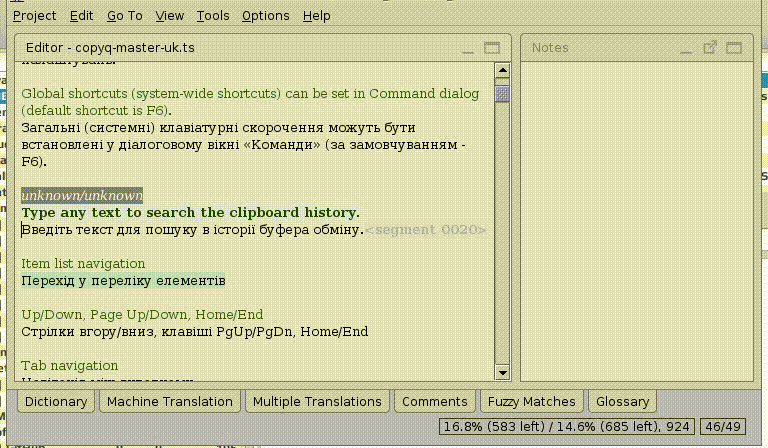
Task: Minimize the Editor pane
Action: [468, 48]
